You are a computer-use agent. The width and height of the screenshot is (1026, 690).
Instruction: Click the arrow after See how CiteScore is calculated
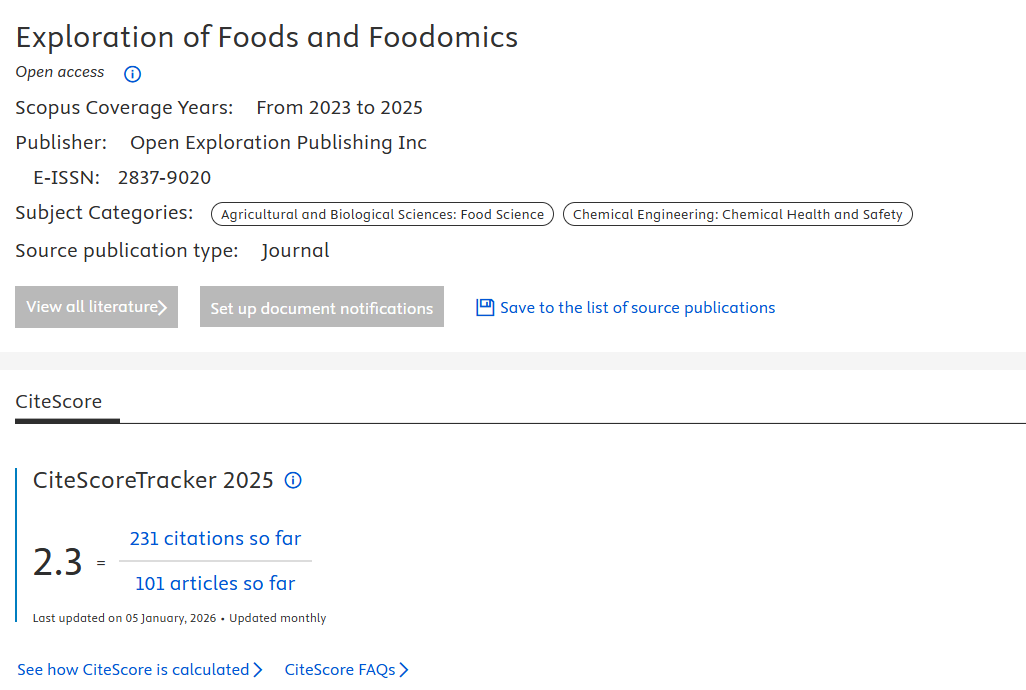click(x=258, y=670)
